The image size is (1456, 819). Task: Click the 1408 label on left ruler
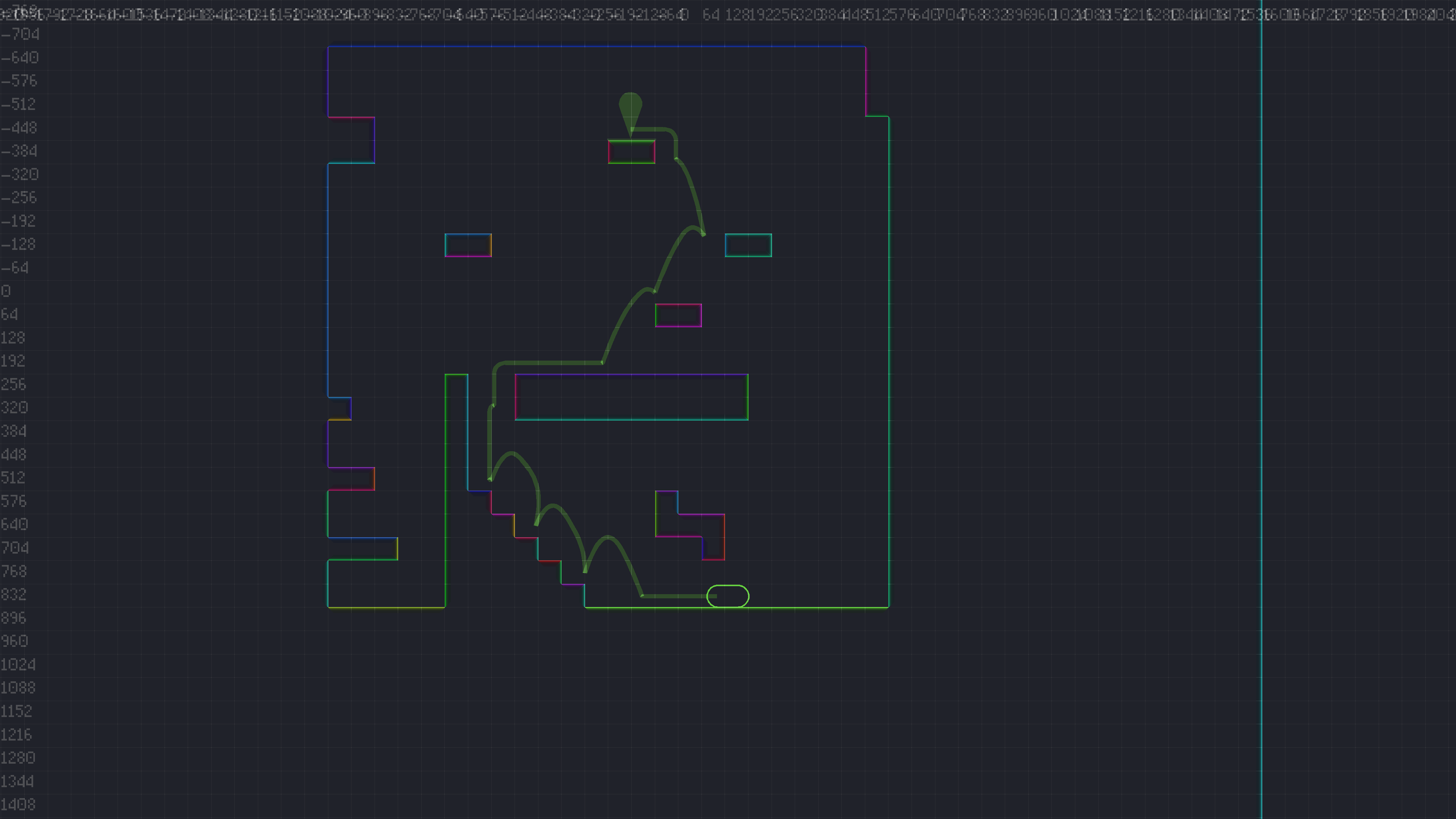[17, 804]
